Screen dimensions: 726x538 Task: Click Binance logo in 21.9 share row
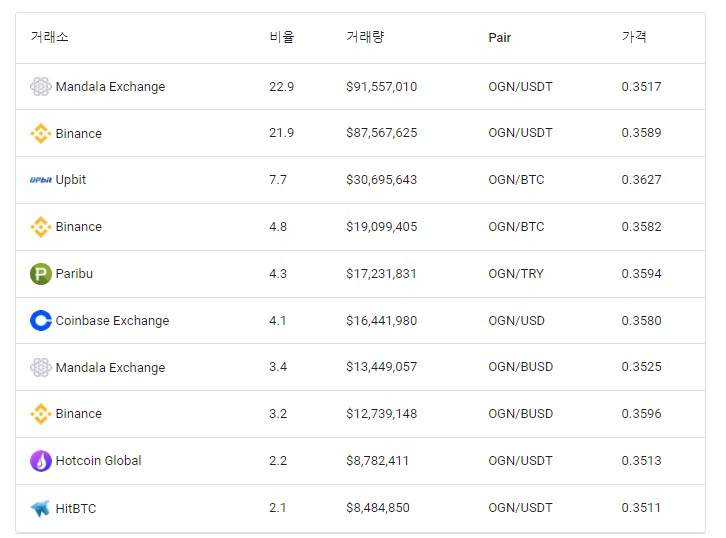click(x=41, y=133)
